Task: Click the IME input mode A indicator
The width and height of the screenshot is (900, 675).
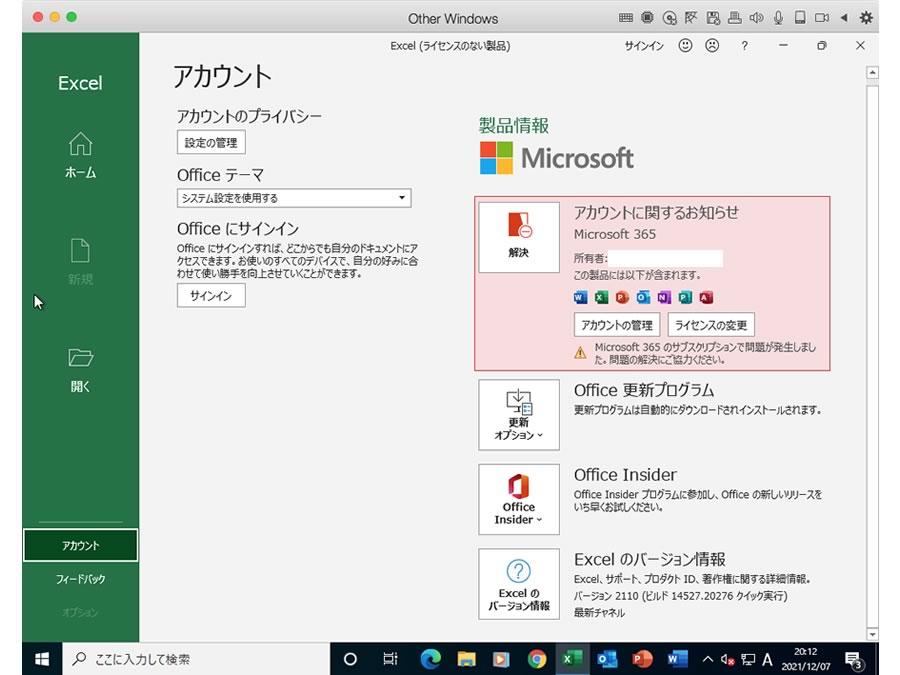Action: pyautogui.click(x=767, y=660)
